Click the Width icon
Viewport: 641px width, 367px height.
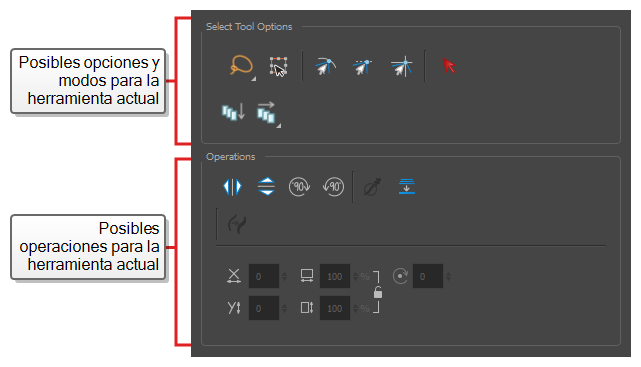coord(307,276)
